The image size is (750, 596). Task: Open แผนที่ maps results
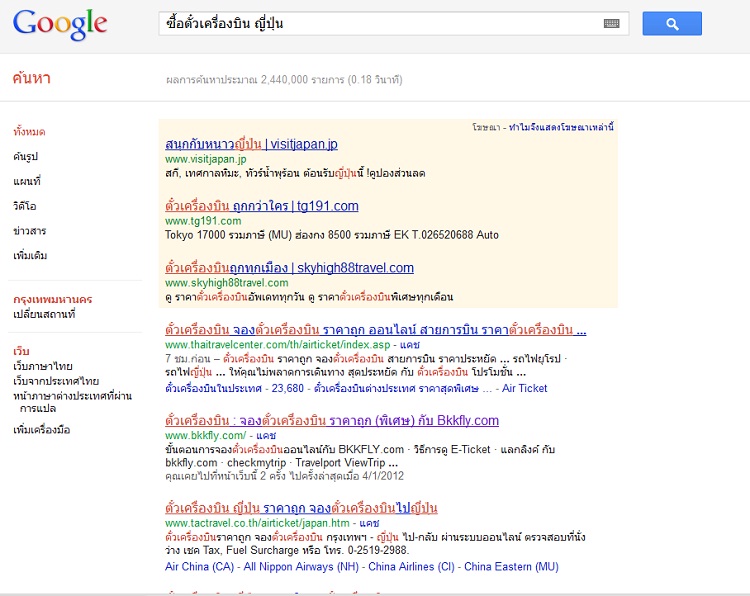(27, 182)
